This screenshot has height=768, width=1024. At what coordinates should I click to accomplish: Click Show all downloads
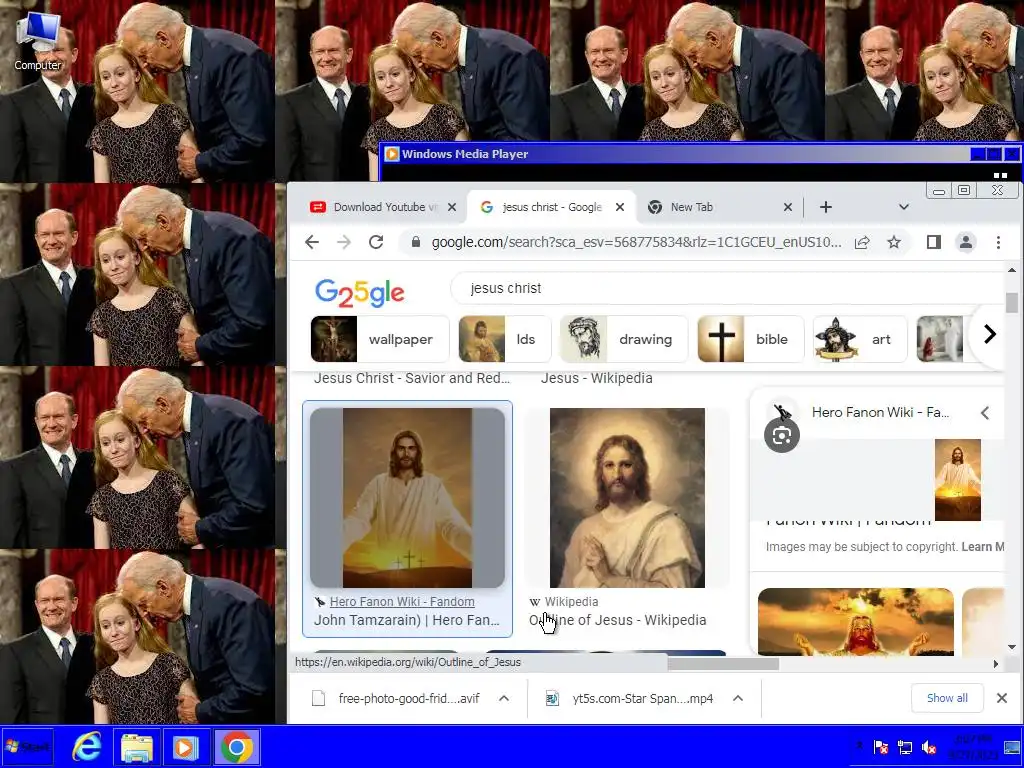(x=947, y=698)
